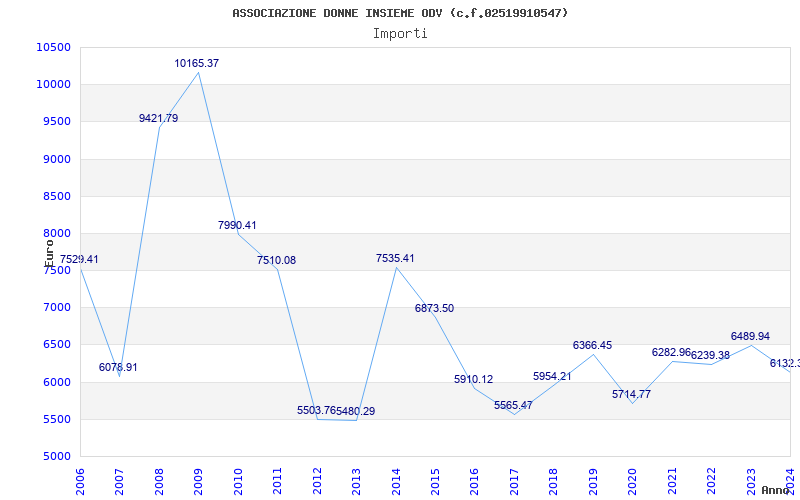This screenshot has width=800, height=500.
Task: Click the 2010 x-axis year label
Action: (238, 481)
